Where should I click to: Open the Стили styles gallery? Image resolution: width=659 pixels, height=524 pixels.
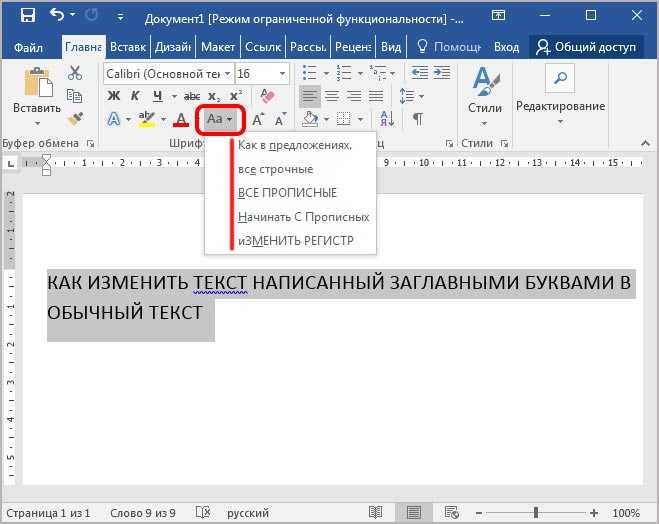485,97
